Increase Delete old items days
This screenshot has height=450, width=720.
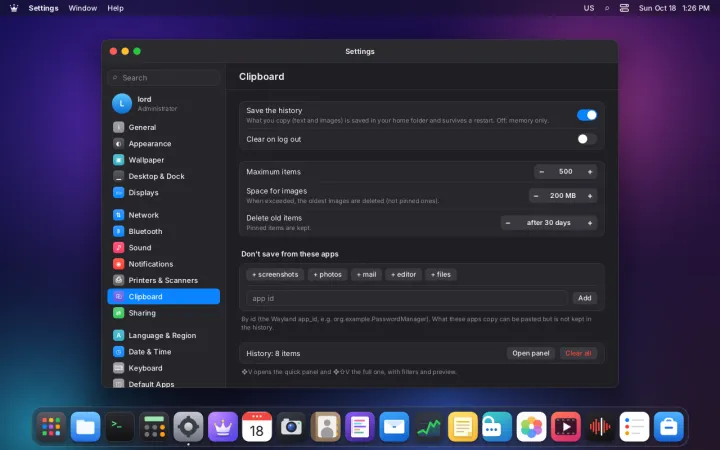[x=590, y=223]
